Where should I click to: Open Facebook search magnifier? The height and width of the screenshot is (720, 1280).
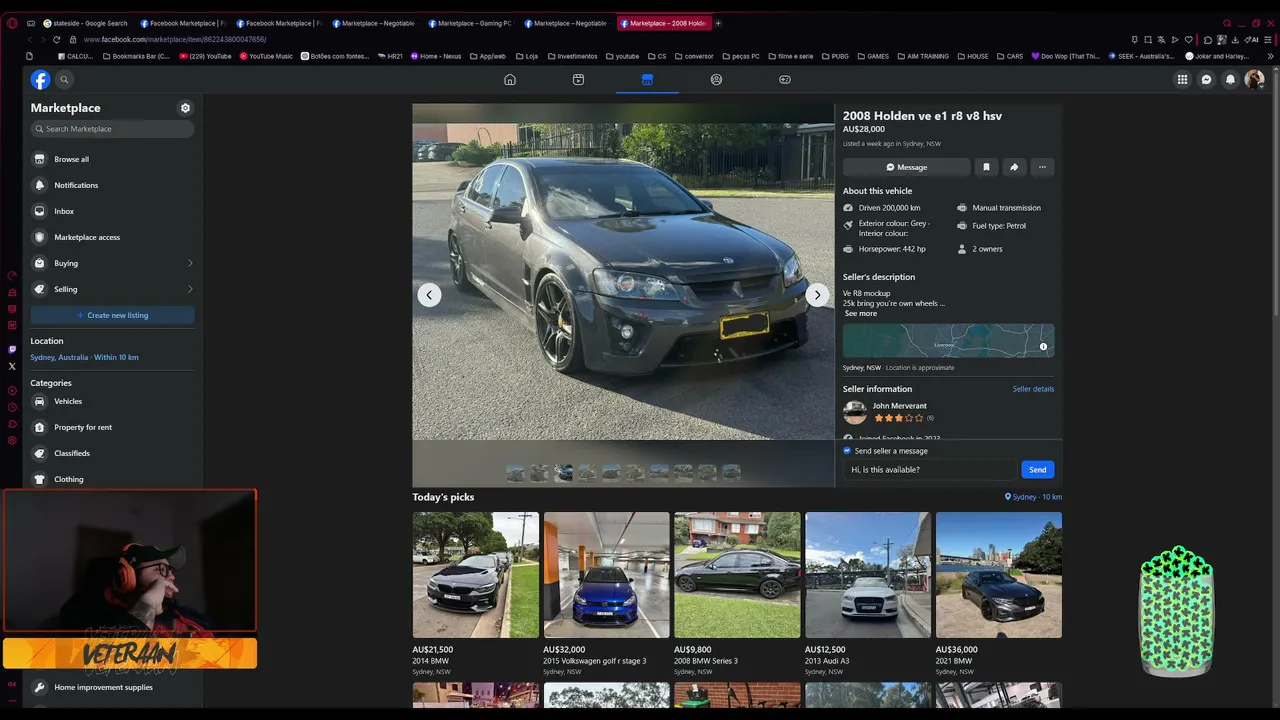(x=64, y=79)
